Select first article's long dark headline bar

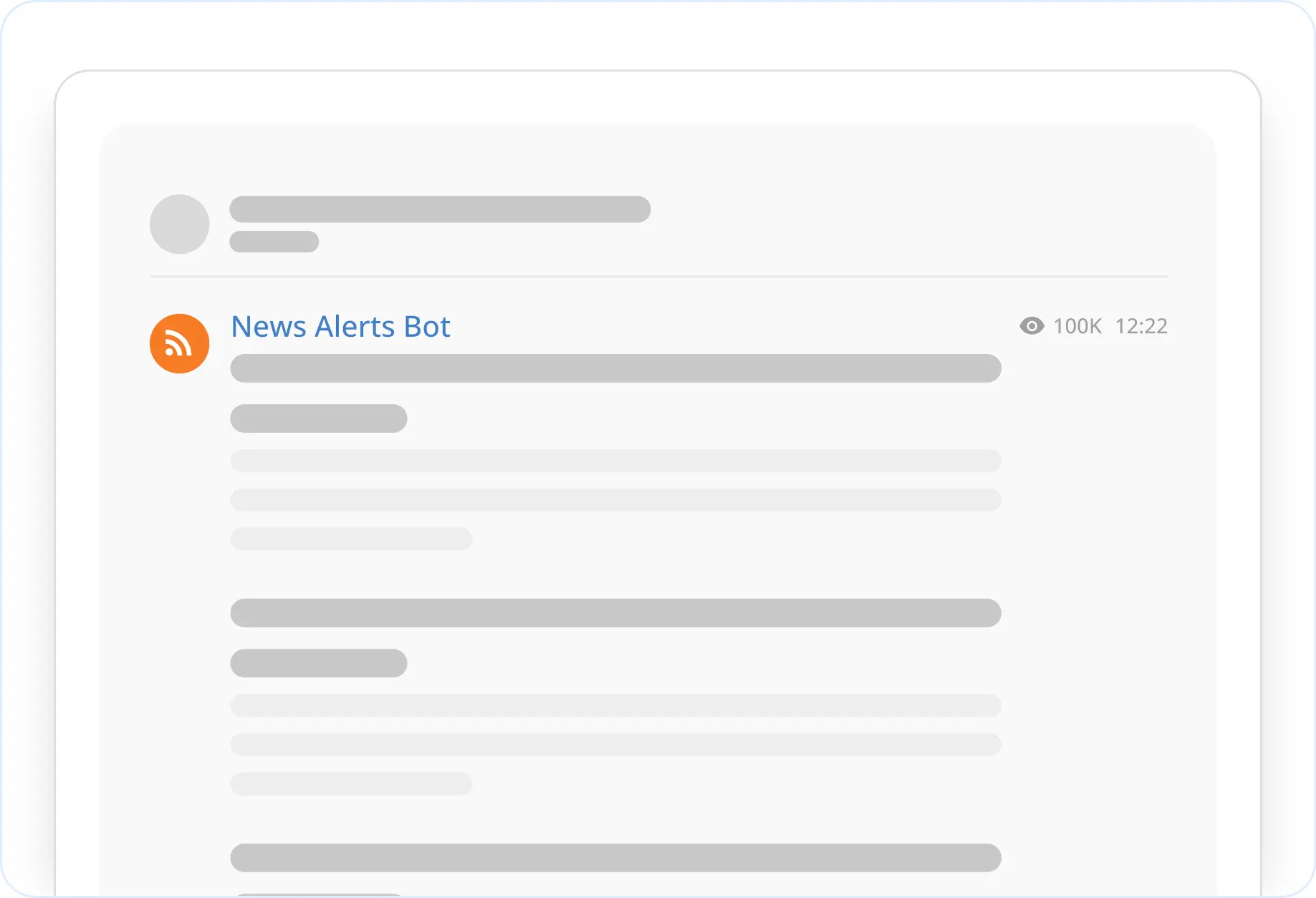pos(615,368)
